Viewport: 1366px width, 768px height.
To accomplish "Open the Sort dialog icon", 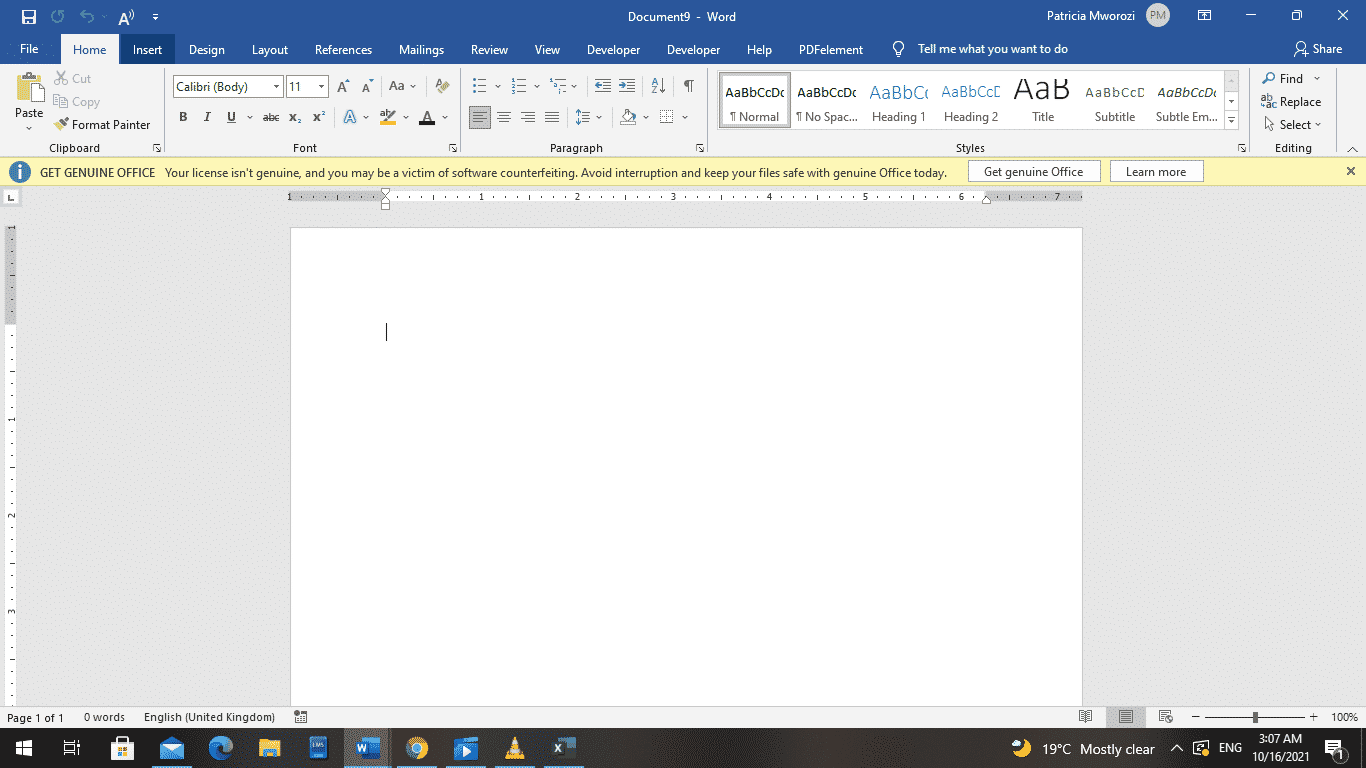I will point(657,87).
